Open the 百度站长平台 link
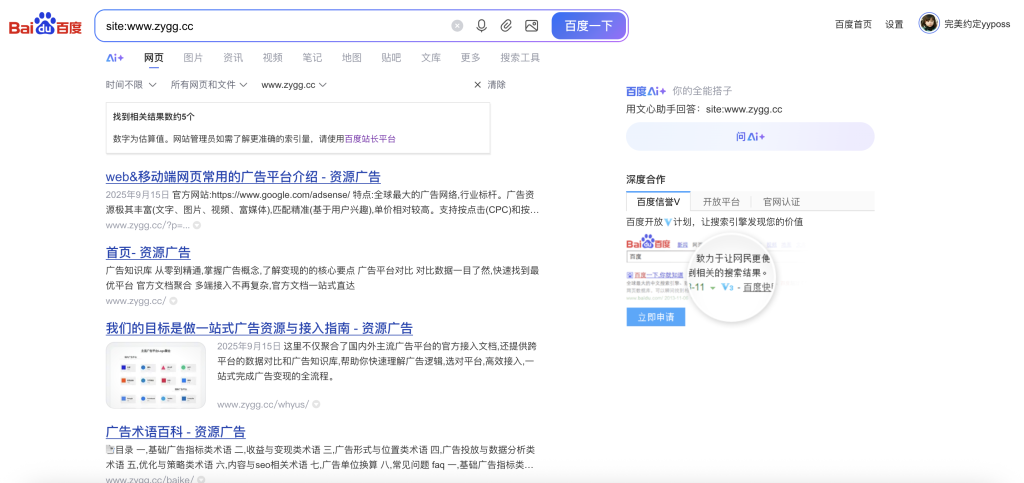Image resolution: width=1024 pixels, height=483 pixels. (x=370, y=139)
